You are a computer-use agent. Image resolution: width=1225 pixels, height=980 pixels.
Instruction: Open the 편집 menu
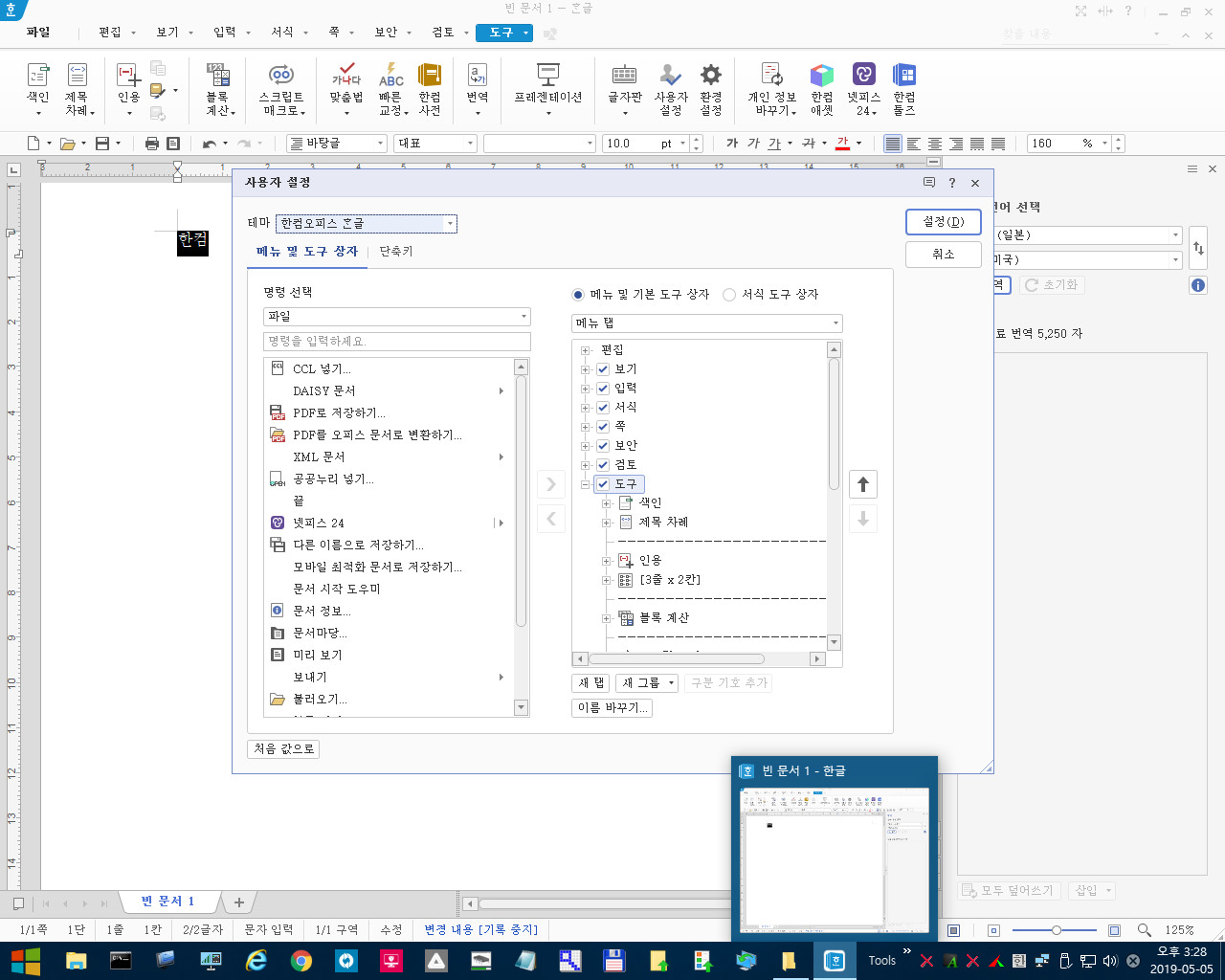tap(110, 33)
